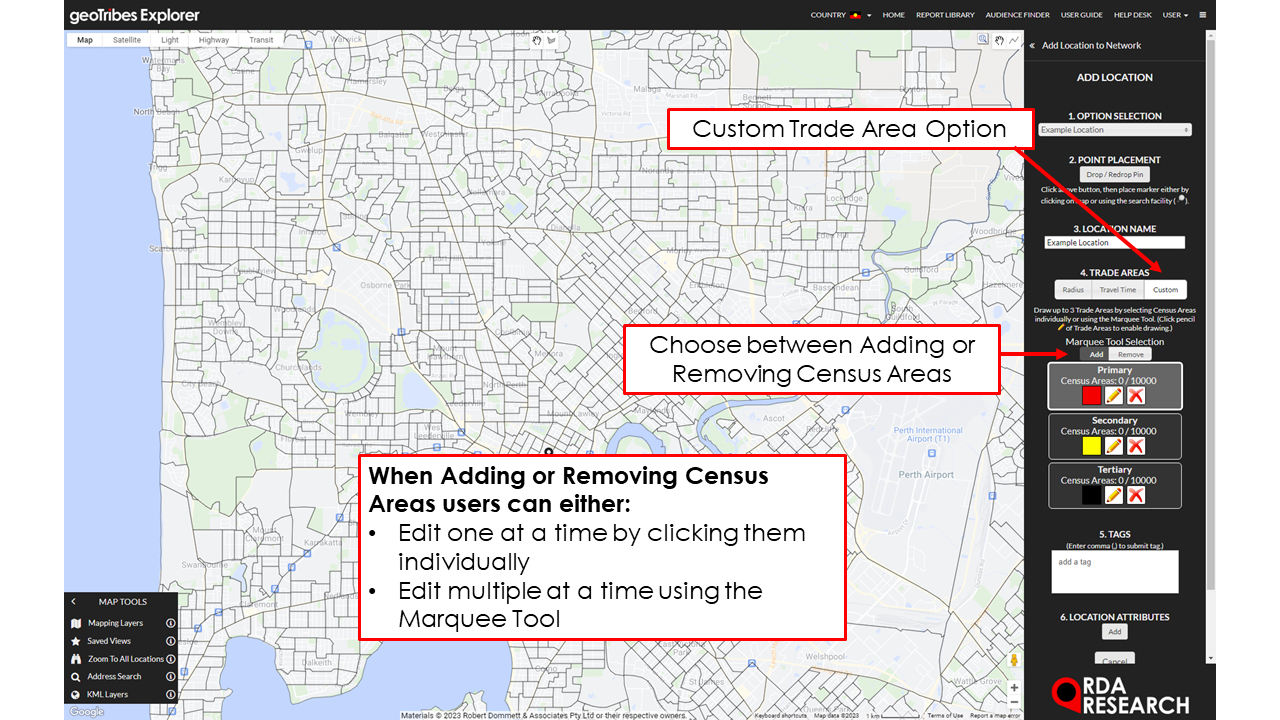Click the geoTribes Explorer logo
Screen dimensions: 1280x720
pyautogui.click(x=134, y=15)
